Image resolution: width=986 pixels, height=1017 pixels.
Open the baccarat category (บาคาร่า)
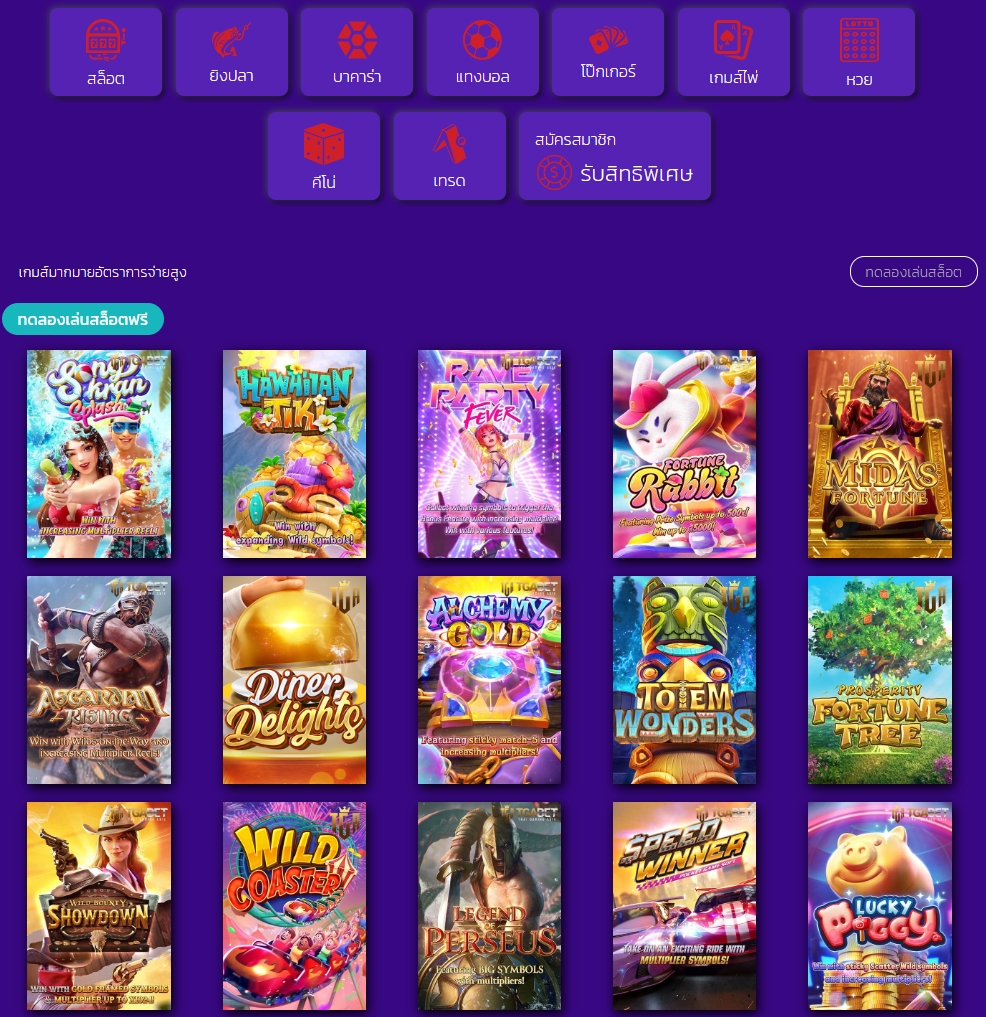[357, 52]
